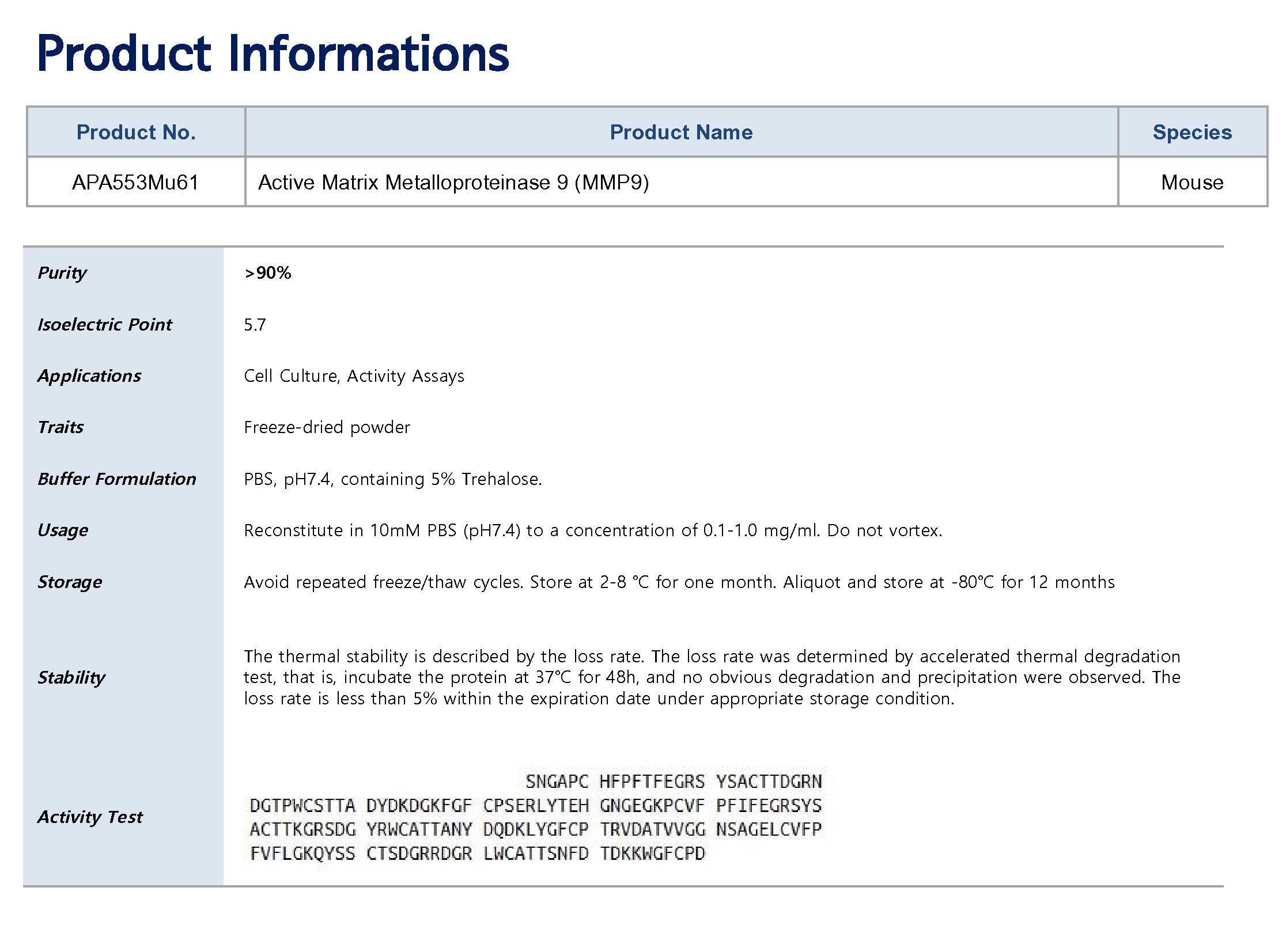The image size is (1286, 952).
Task: Click the Applications label
Action: coord(89,376)
